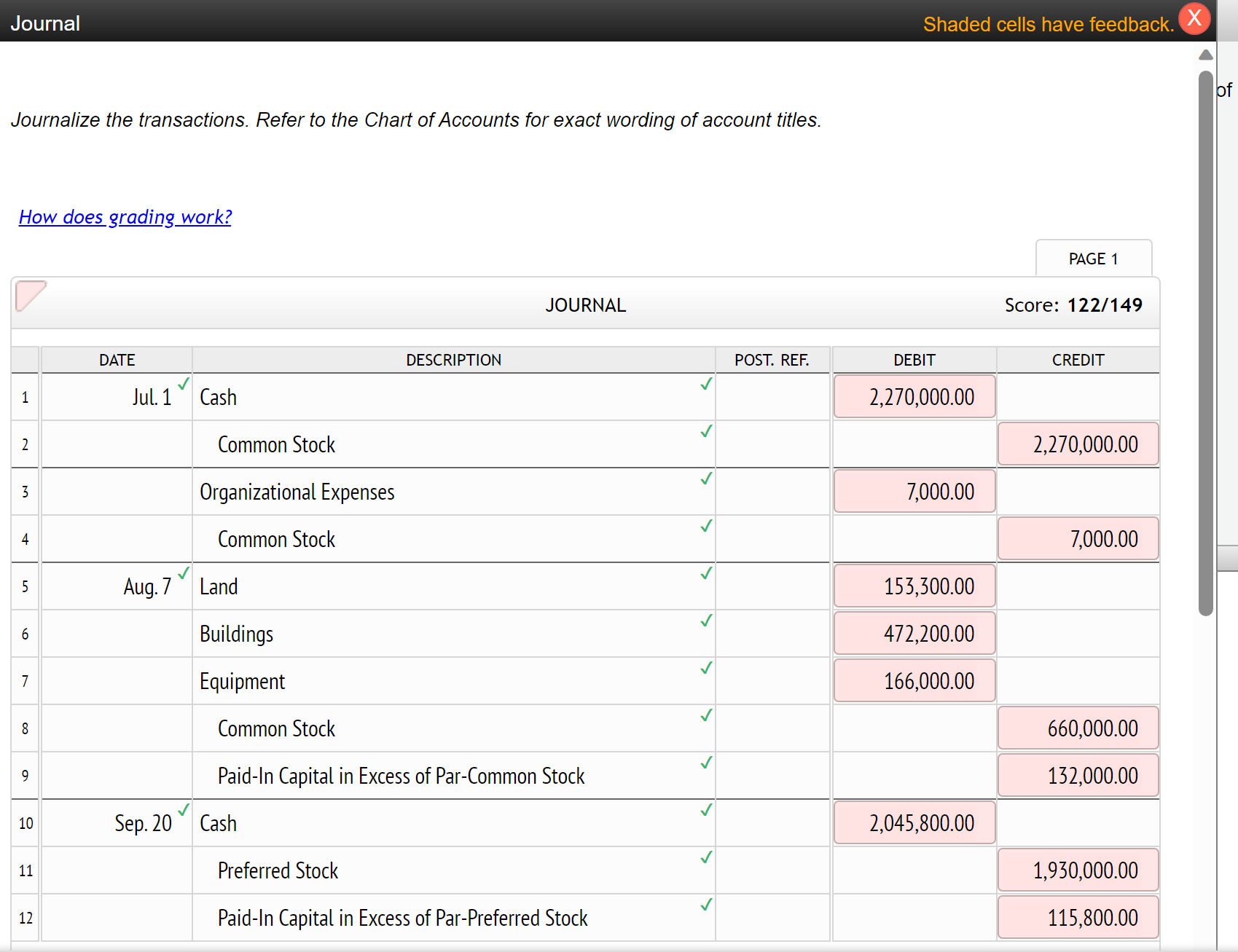
Task: Click the scroll-up arrow of the scrollbar
Action: [x=1206, y=55]
